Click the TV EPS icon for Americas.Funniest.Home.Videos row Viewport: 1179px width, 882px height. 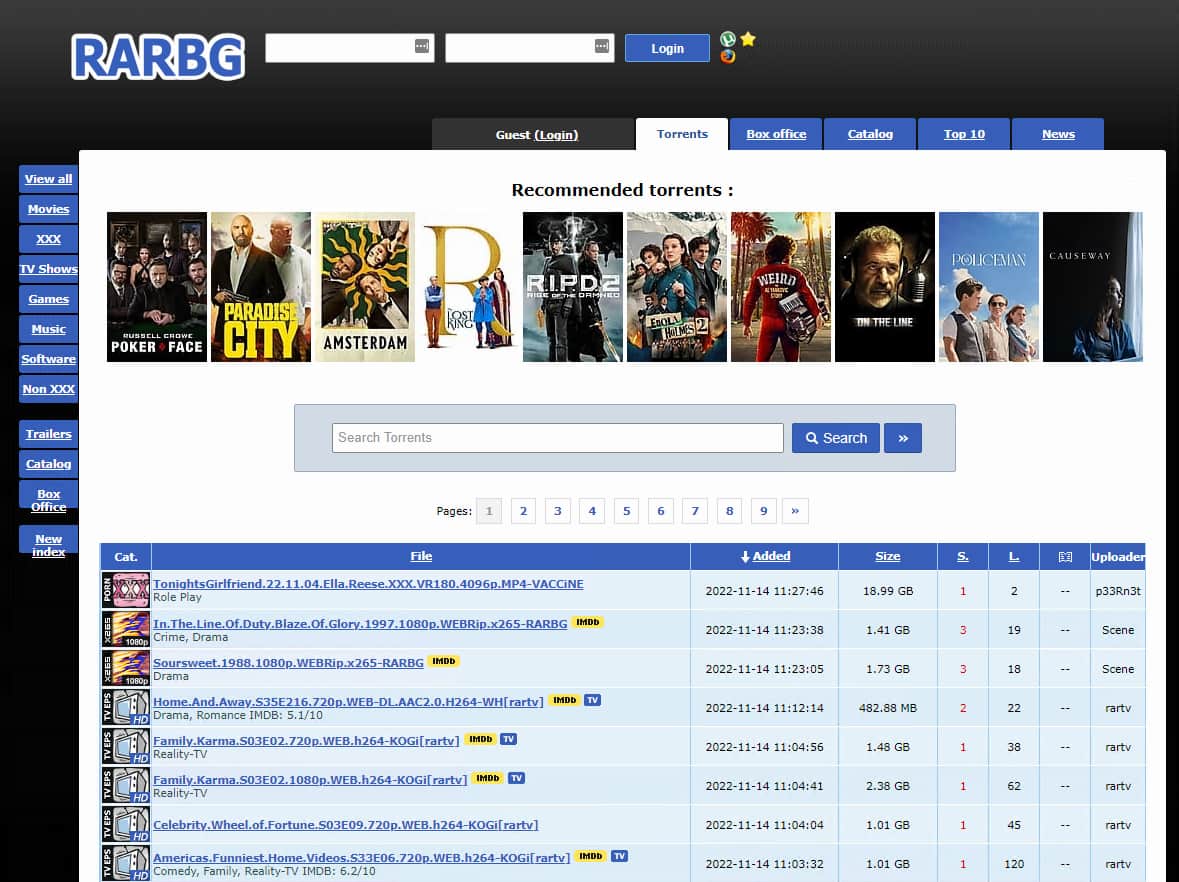click(126, 863)
